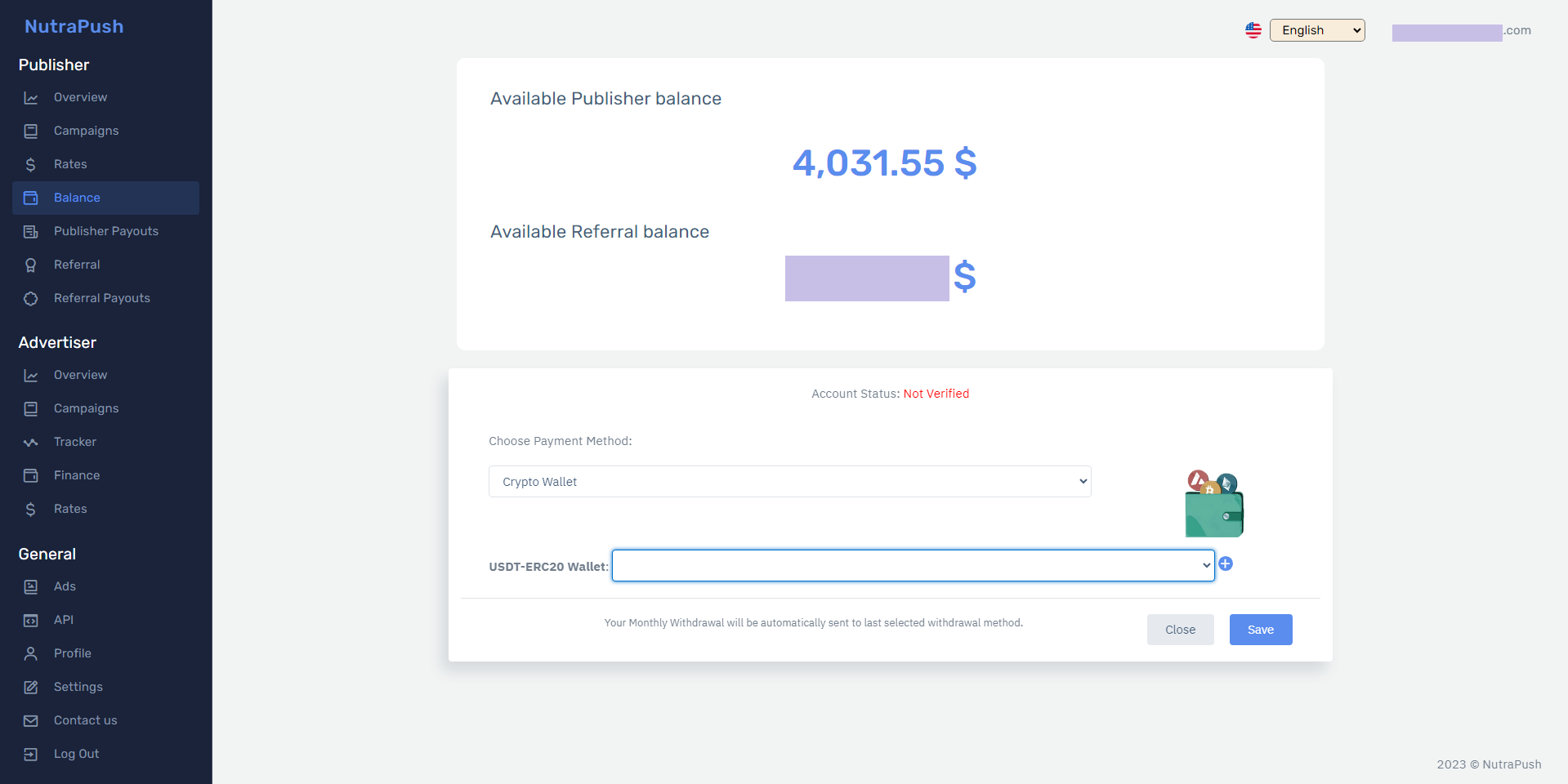
Task: Click the Log Out icon
Action: (31, 754)
